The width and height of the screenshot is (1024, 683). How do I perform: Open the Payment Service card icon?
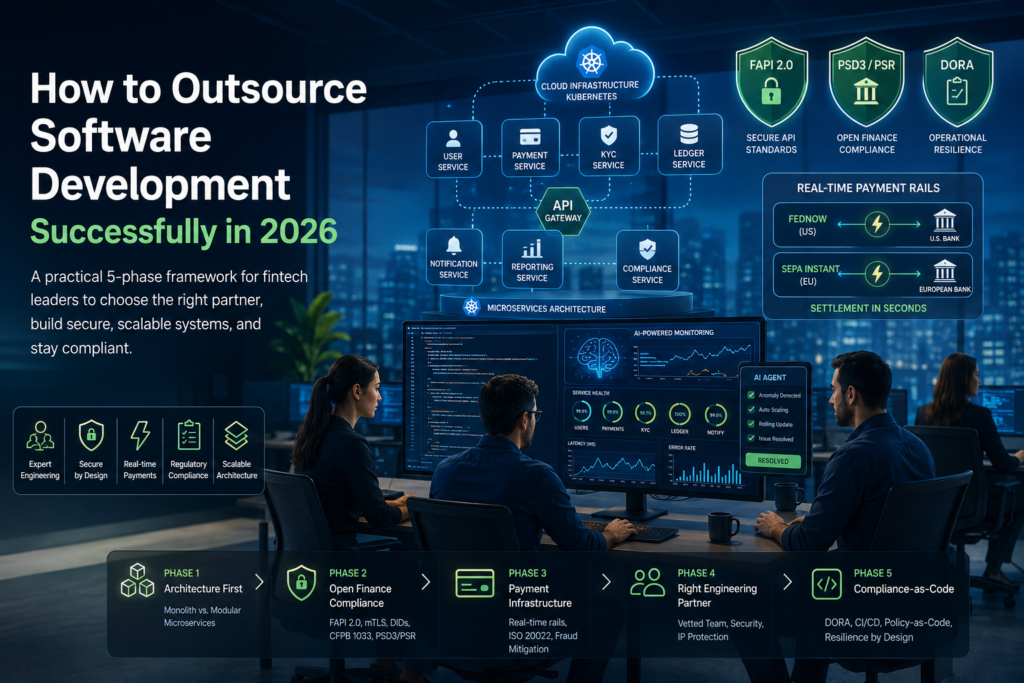pyautogui.click(x=530, y=136)
